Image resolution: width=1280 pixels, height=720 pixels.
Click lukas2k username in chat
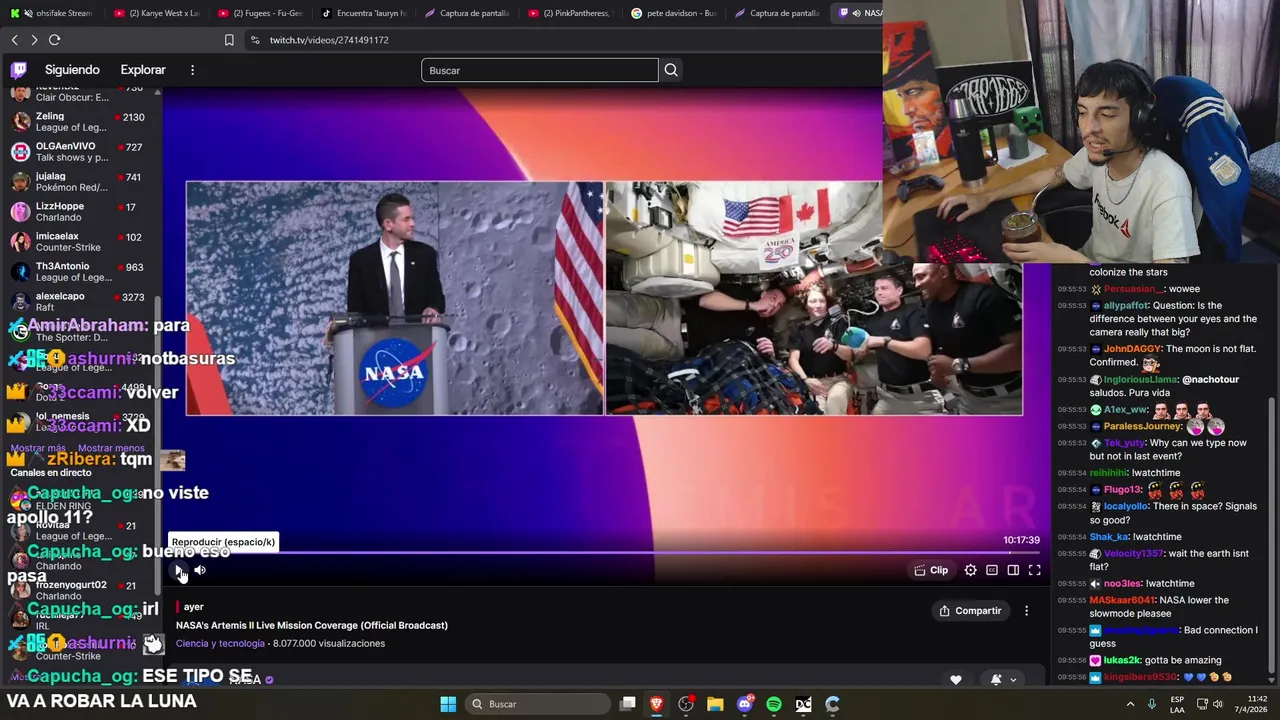click(x=1121, y=660)
